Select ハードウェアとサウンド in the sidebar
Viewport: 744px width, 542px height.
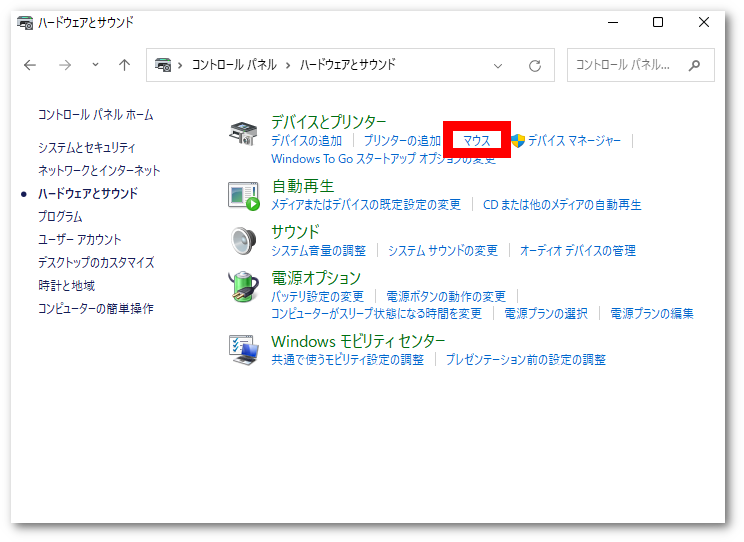(x=88, y=194)
